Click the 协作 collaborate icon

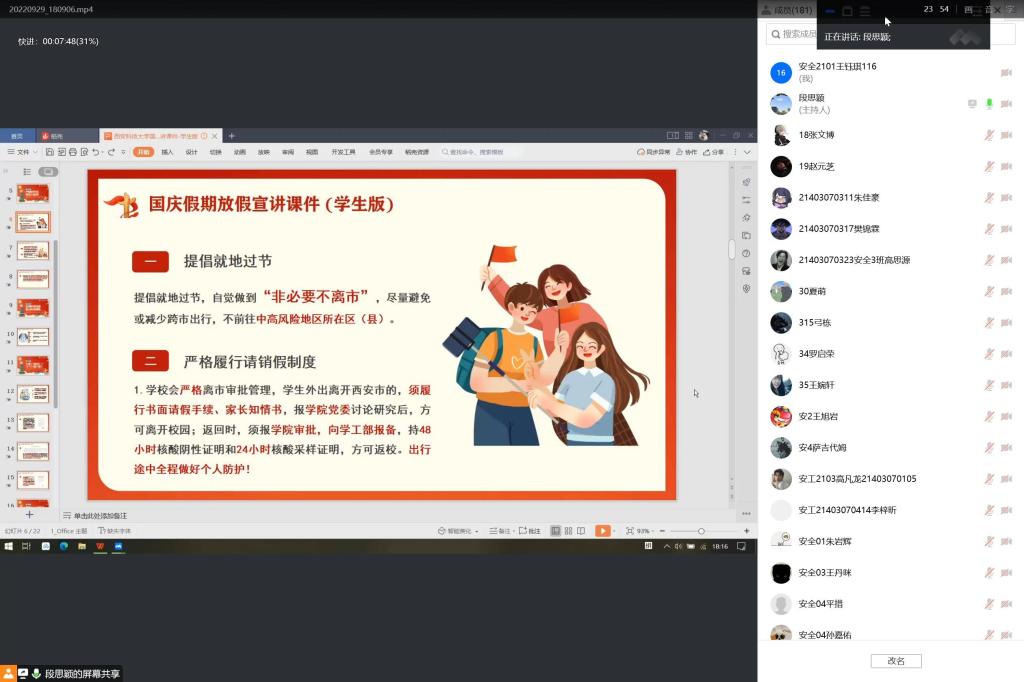[x=686, y=152]
